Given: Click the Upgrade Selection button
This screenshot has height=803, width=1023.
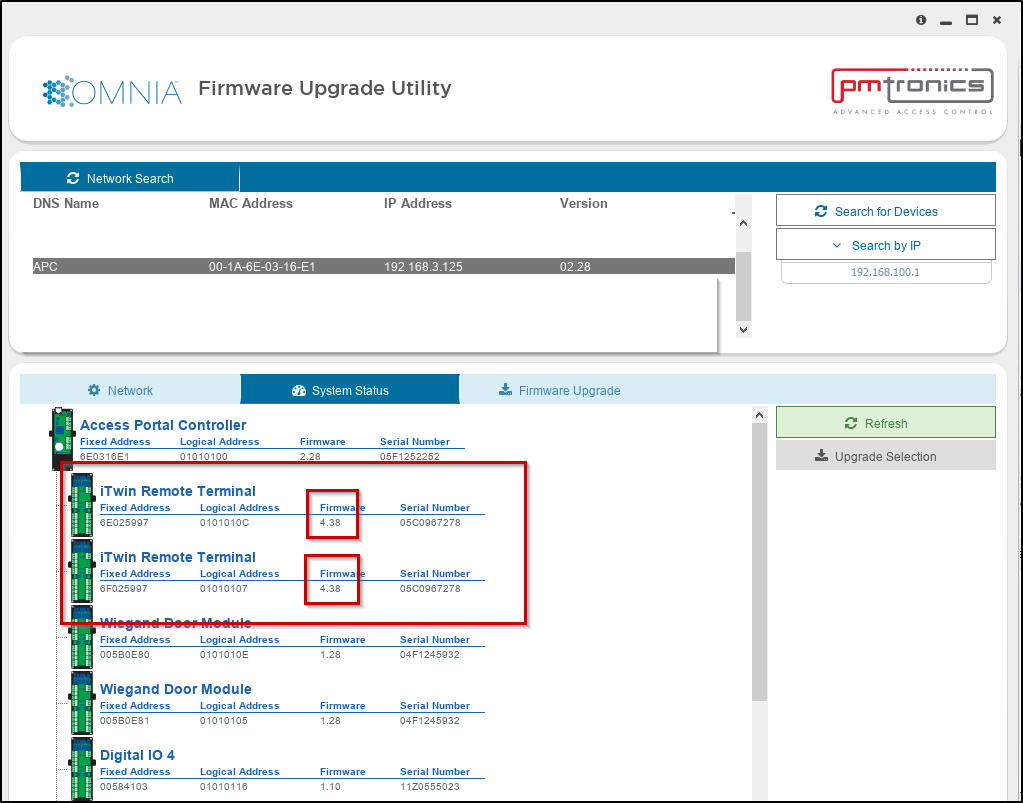Looking at the screenshot, I should tap(885, 457).
